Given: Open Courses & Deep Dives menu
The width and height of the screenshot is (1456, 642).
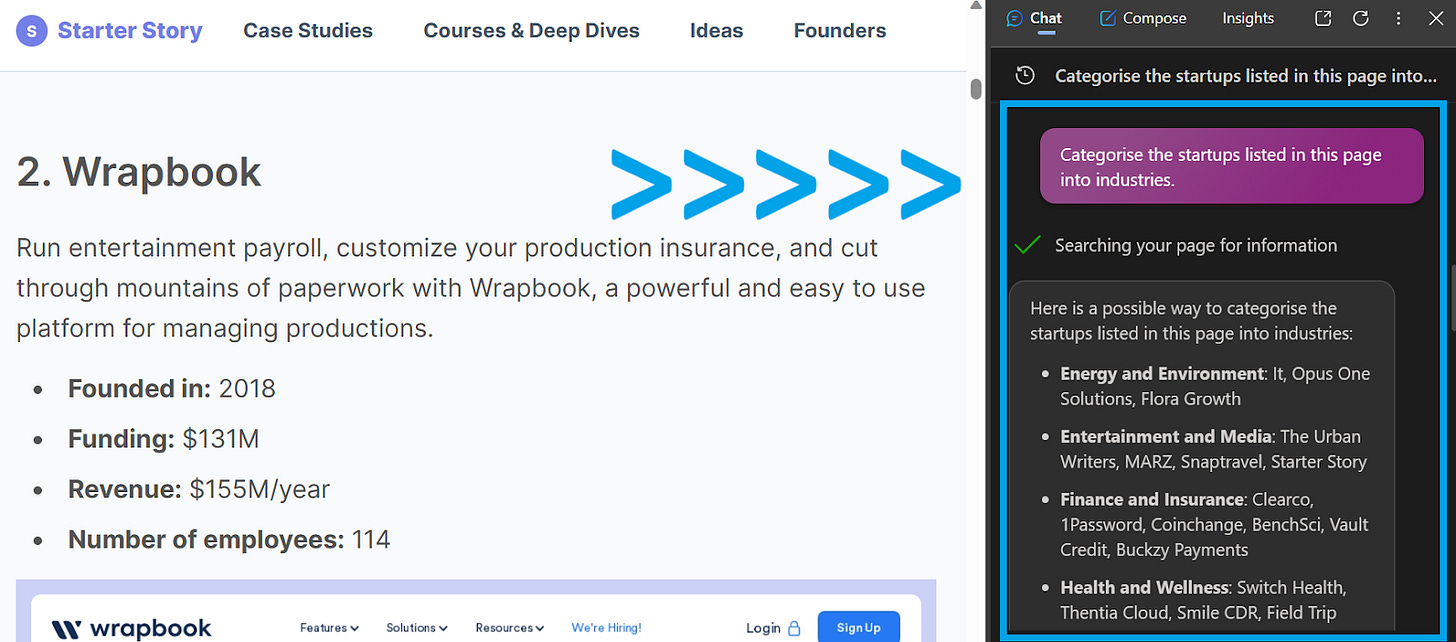Looking at the screenshot, I should pos(531,31).
